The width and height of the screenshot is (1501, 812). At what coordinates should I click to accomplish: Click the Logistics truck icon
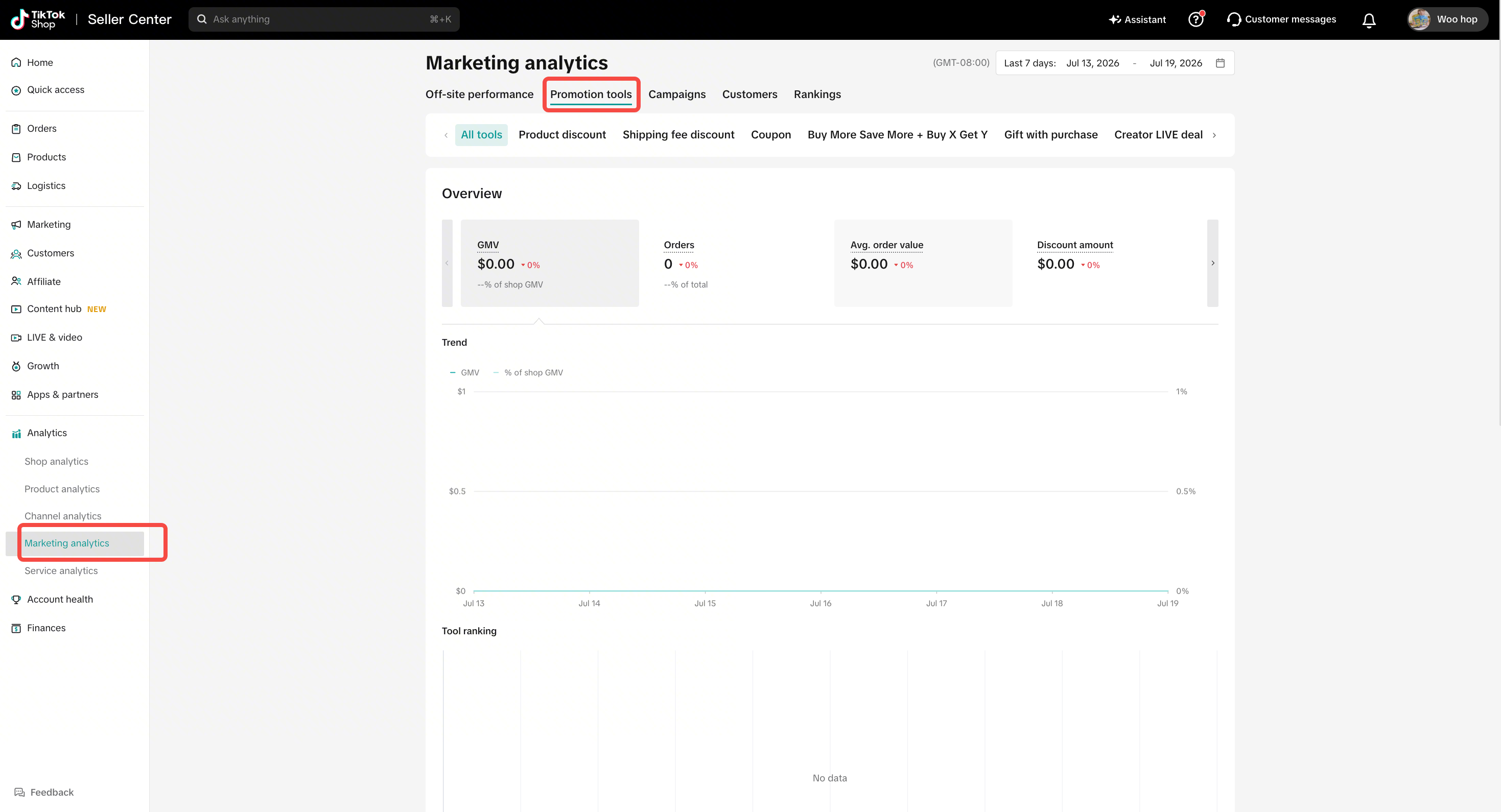click(16, 186)
